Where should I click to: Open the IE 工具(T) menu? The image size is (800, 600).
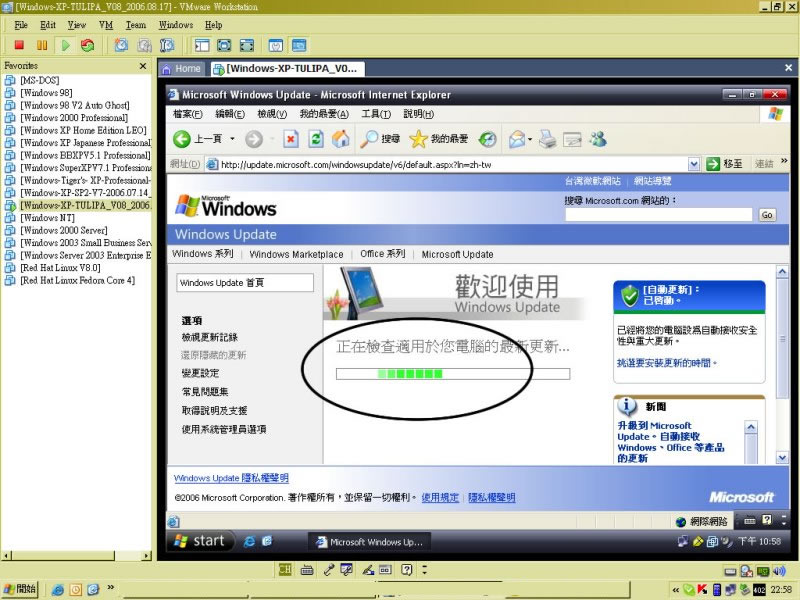(376, 114)
